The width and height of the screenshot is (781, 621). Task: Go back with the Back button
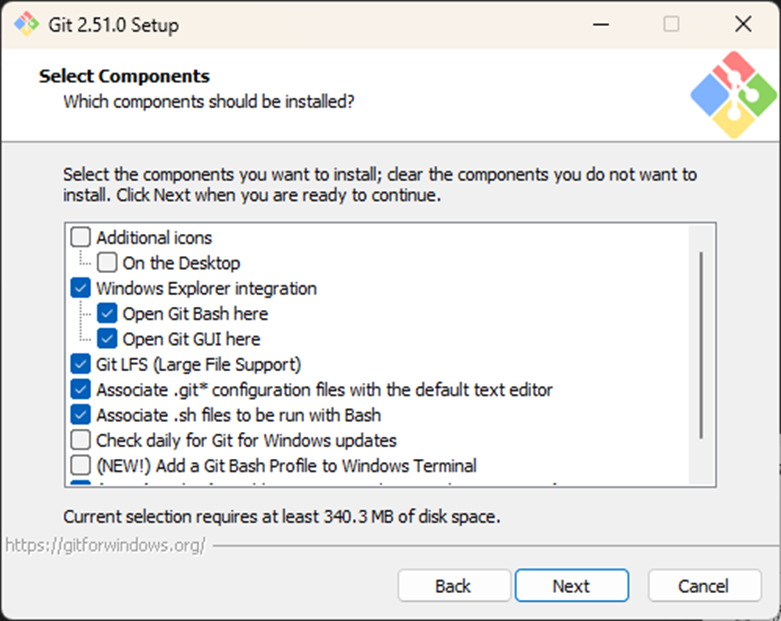pyautogui.click(x=452, y=586)
